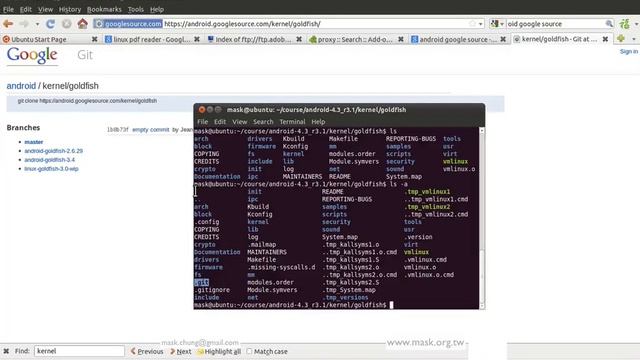Open Firefox Help menu
640x360 pixels.
157,9
